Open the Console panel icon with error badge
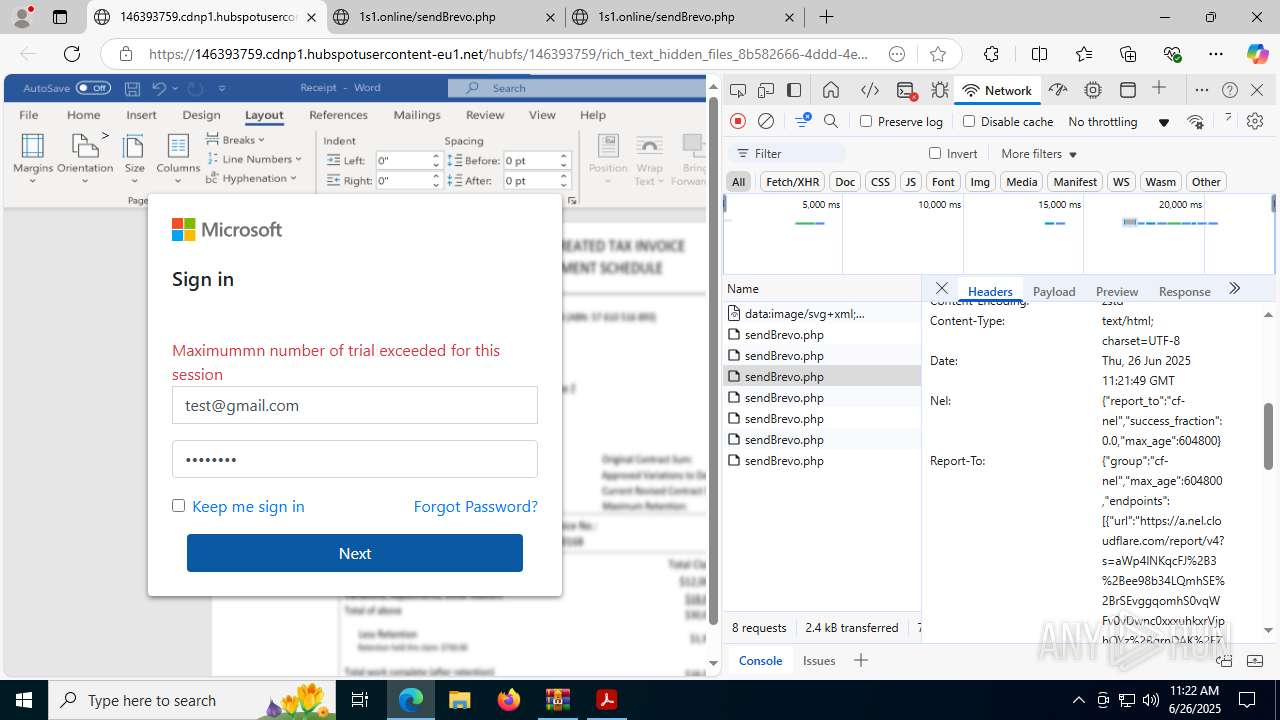The image size is (1280, 720). (906, 90)
